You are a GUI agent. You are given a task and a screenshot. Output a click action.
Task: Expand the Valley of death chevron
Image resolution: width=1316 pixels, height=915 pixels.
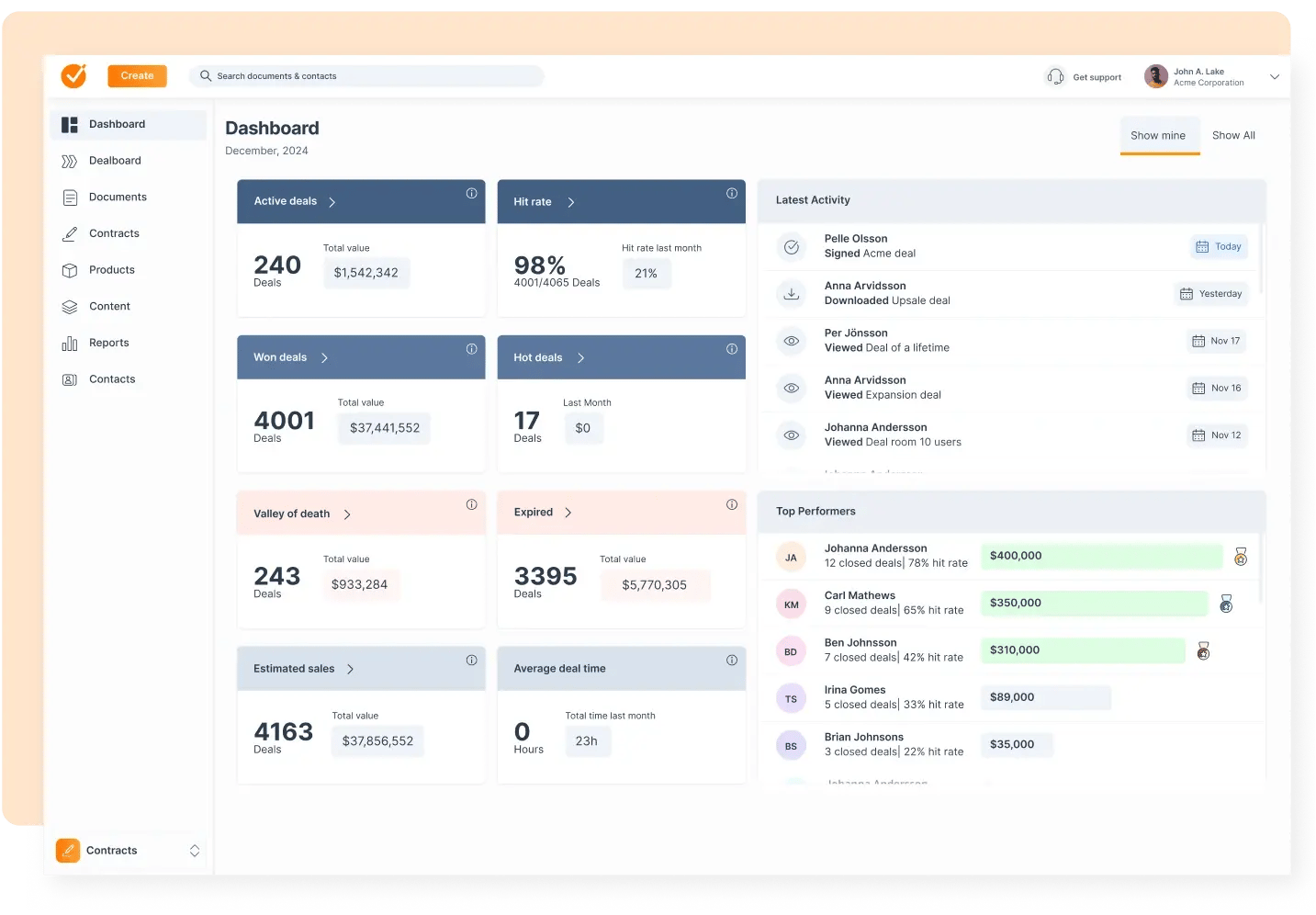coord(347,514)
